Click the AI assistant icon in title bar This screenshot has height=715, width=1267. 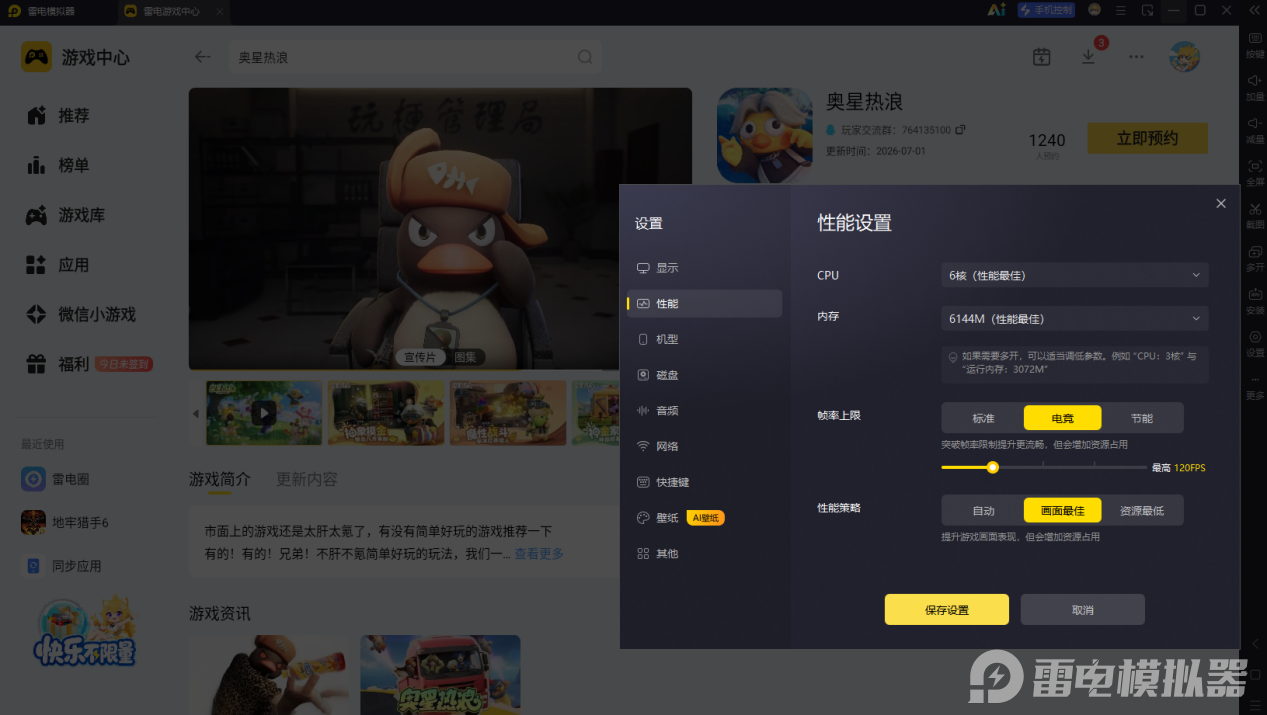pos(995,10)
